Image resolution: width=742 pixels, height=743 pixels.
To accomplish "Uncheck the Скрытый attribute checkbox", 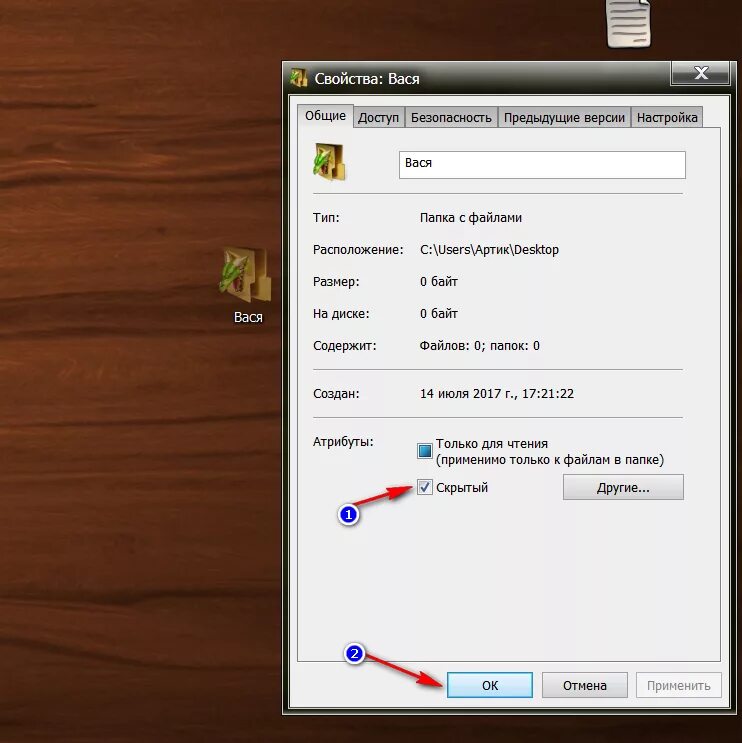I will coord(425,487).
